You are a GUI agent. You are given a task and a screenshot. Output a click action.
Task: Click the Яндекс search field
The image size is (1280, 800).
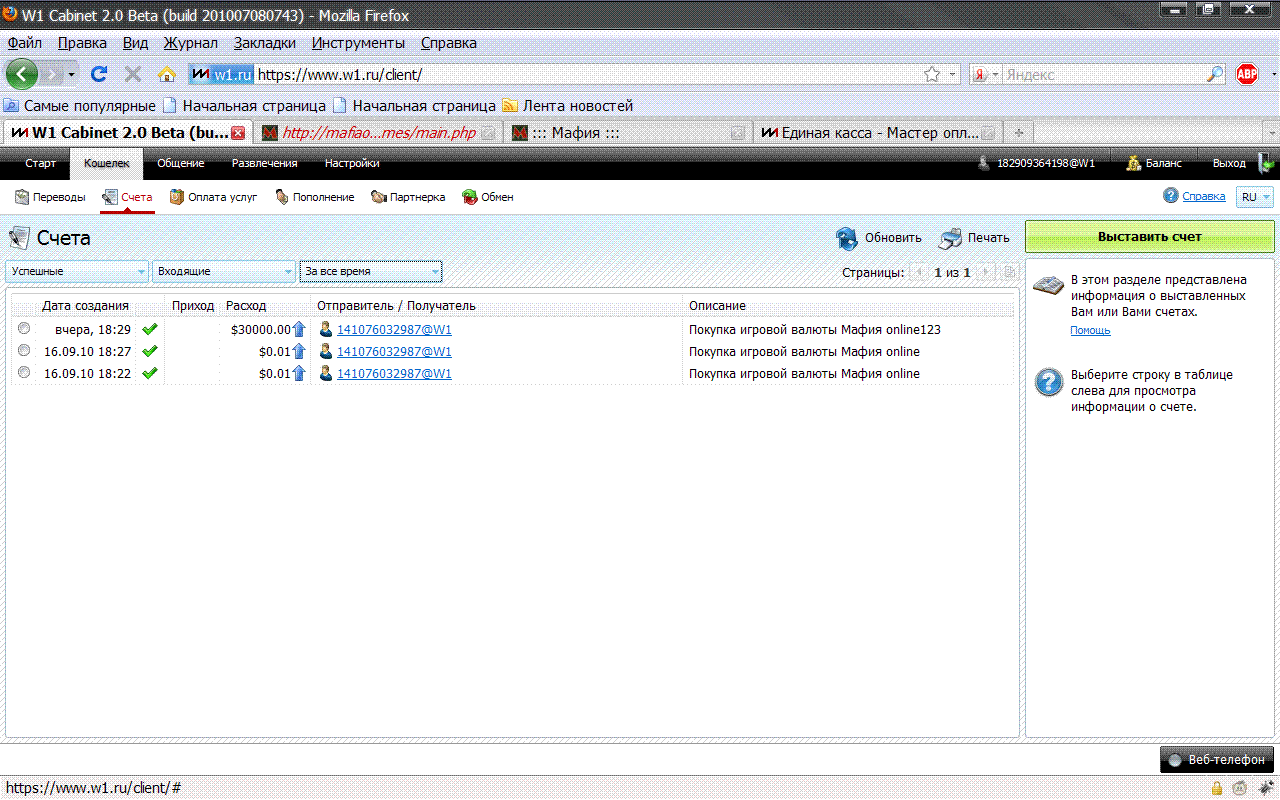(1103, 74)
